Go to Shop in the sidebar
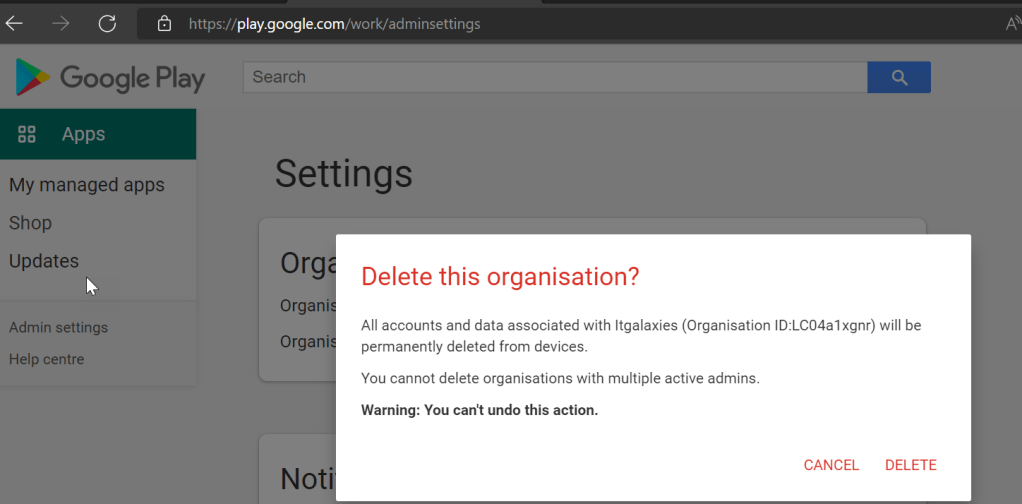Viewport: 1022px width, 504px height. point(30,223)
